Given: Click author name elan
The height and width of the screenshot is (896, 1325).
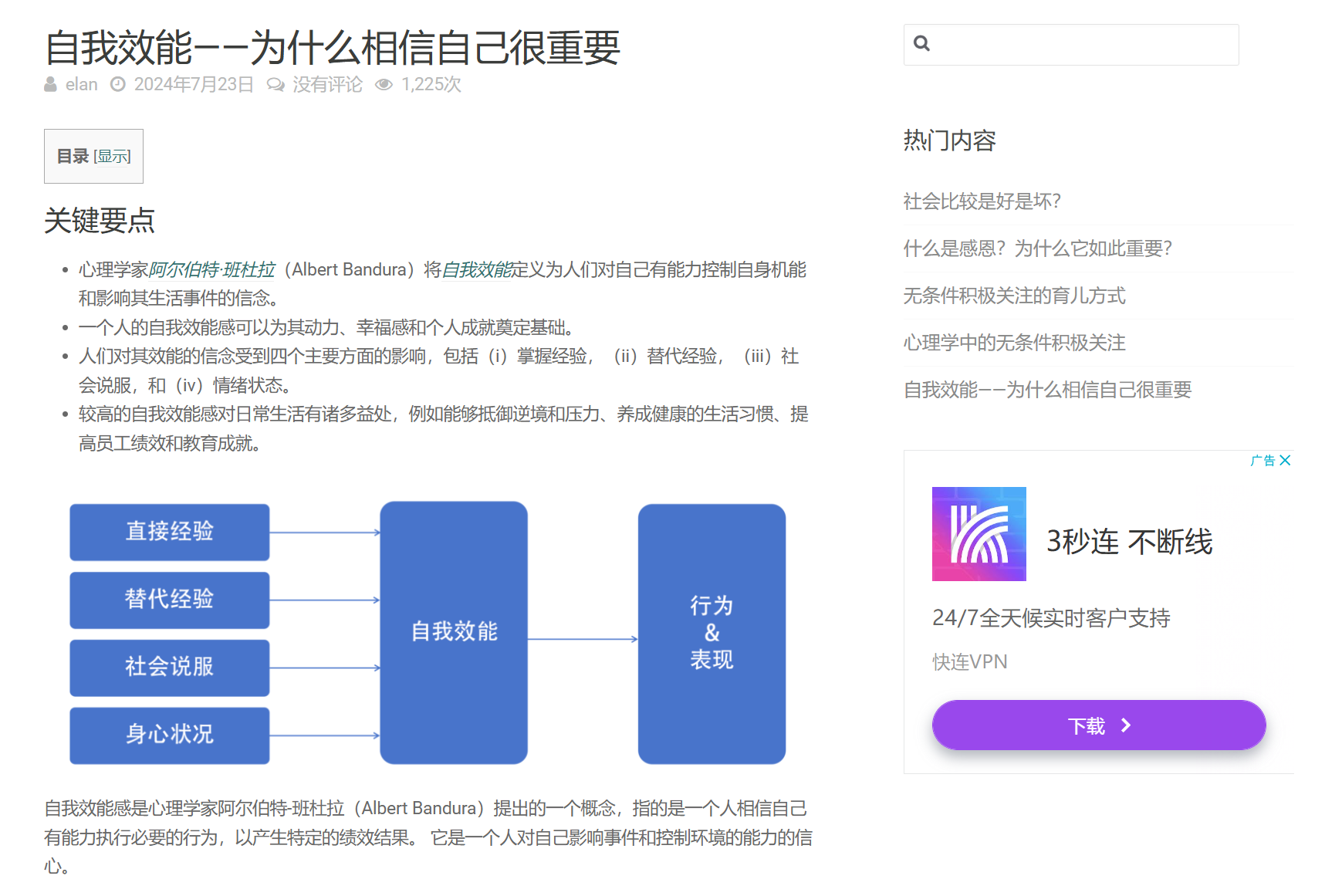Looking at the screenshot, I should (81, 84).
